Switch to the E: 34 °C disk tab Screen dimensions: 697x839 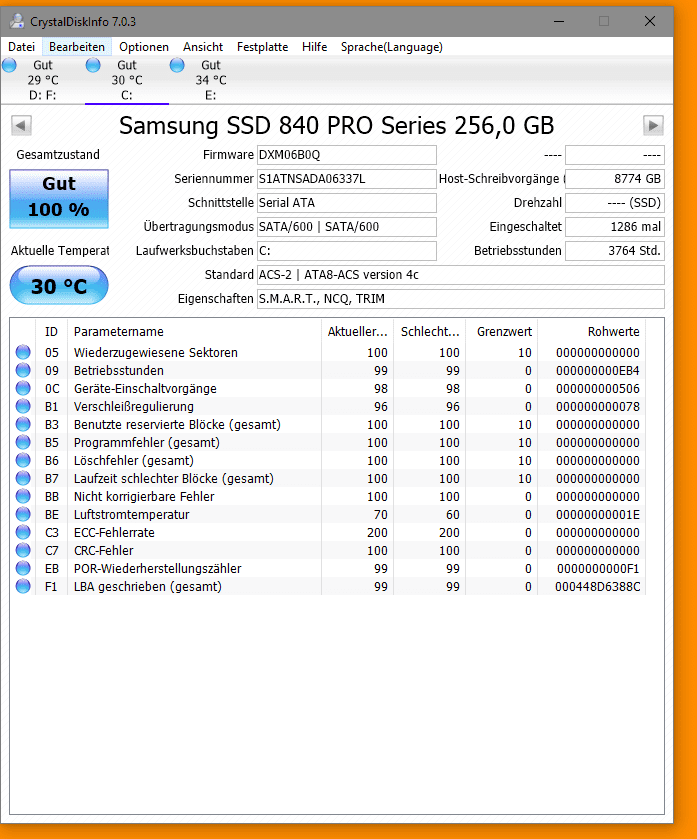pos(211,80)
